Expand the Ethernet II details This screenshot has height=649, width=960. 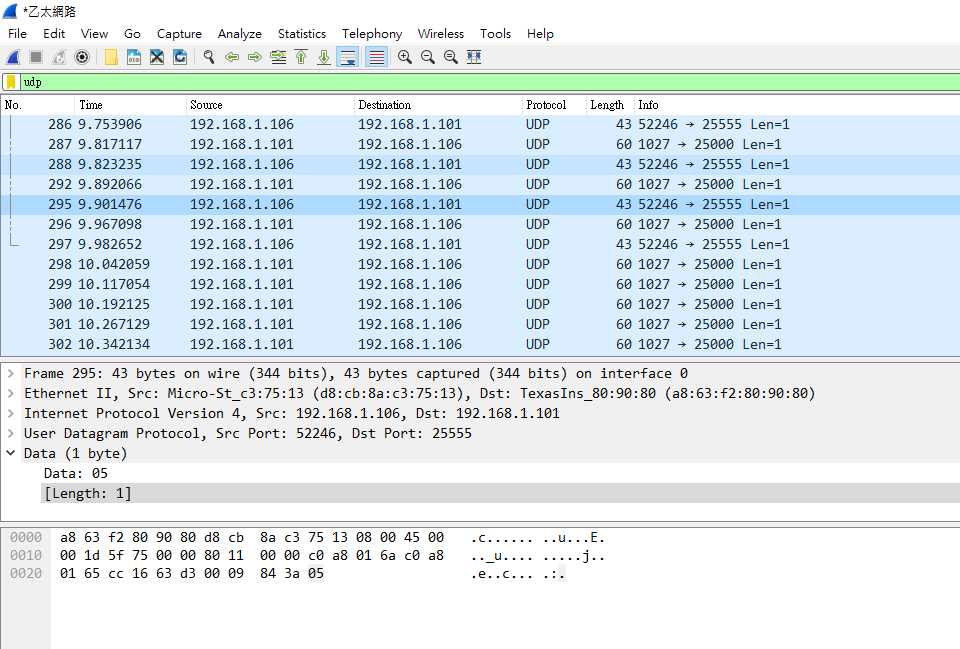point(10,393)
